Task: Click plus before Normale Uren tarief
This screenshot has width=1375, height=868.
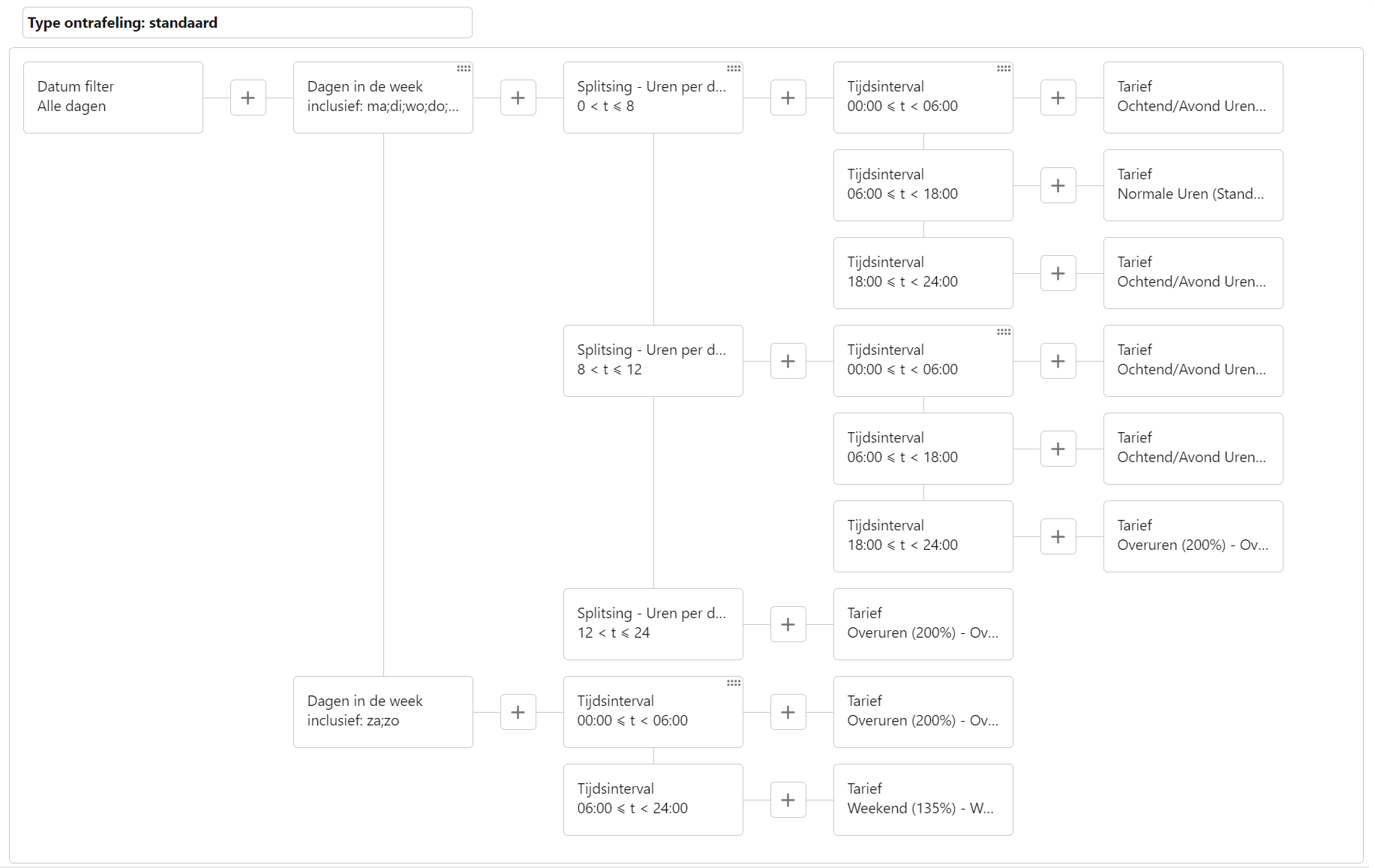Action: click(1058, 185)
